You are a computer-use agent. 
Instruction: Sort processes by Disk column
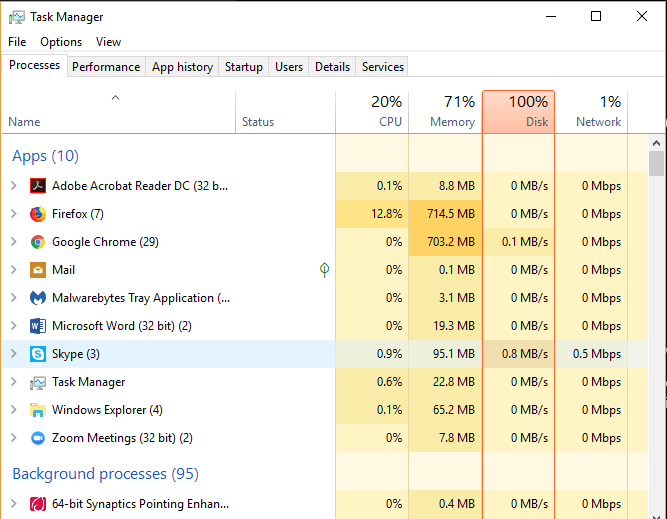click(x=519, y=112)
